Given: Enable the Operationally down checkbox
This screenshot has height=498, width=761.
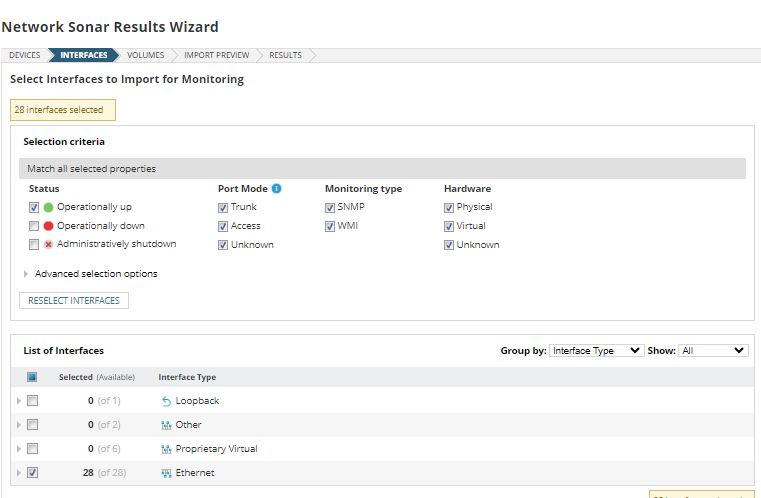Looking at the screenshot, I should pyautogui.click(x=34, y=226).
